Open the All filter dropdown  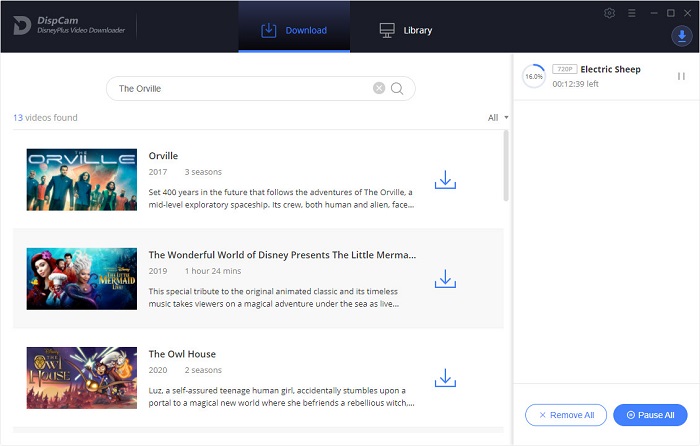pyautogui.click(x=498, y=118)
